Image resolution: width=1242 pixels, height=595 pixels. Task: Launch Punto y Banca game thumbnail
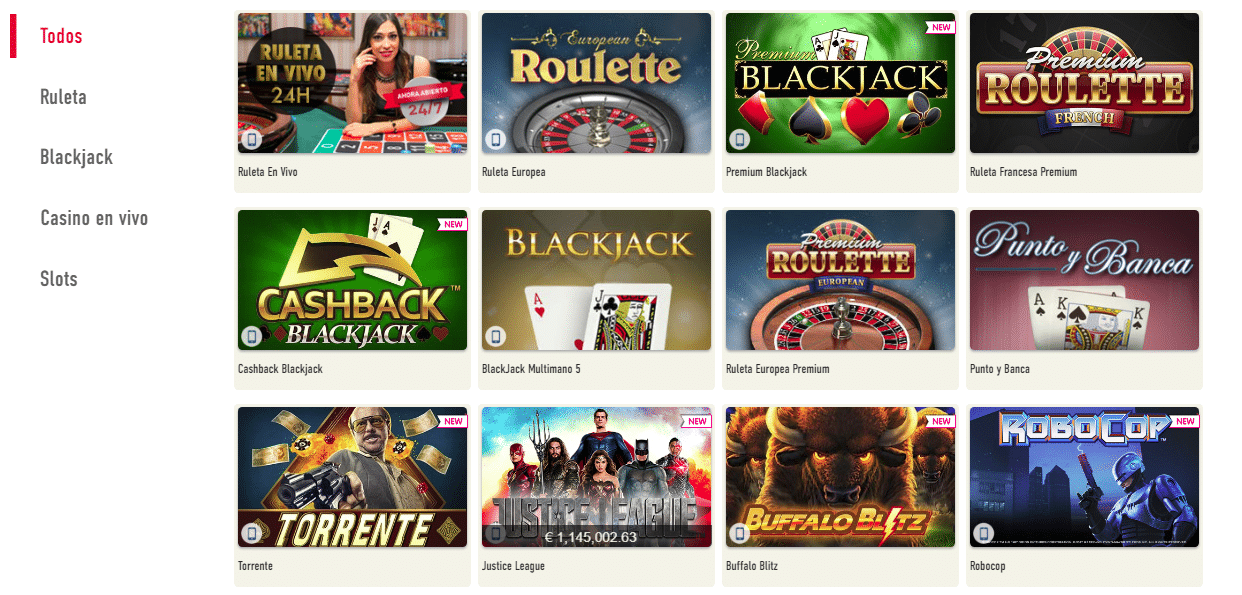pos(1084,280)
